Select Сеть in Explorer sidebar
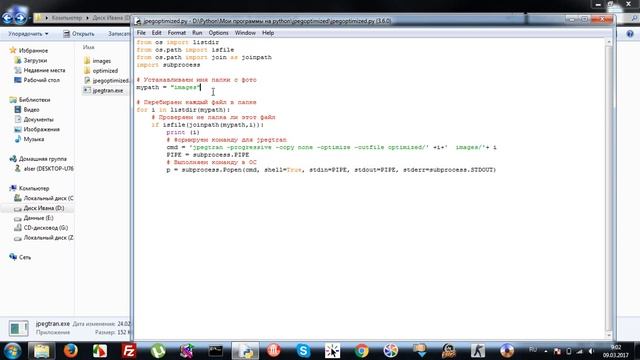The width and height of the screenshot is (640, 360). click(x=20, y=257)
